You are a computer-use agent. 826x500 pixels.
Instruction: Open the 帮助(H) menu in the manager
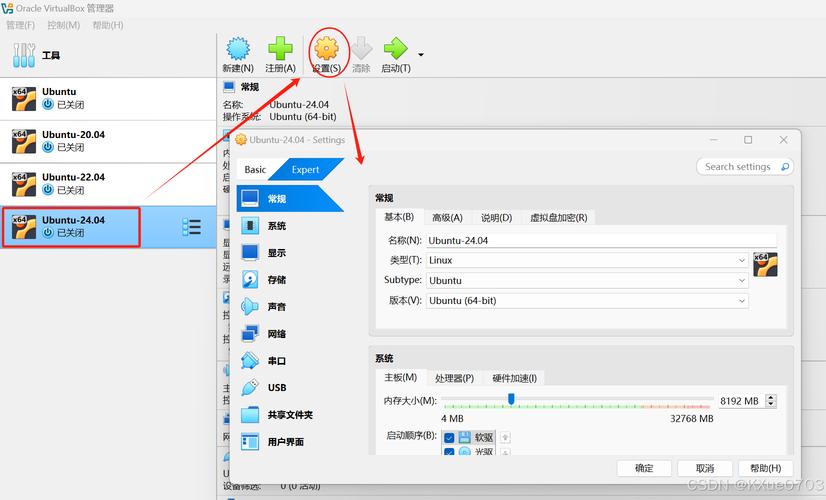(x=107, y=25)
